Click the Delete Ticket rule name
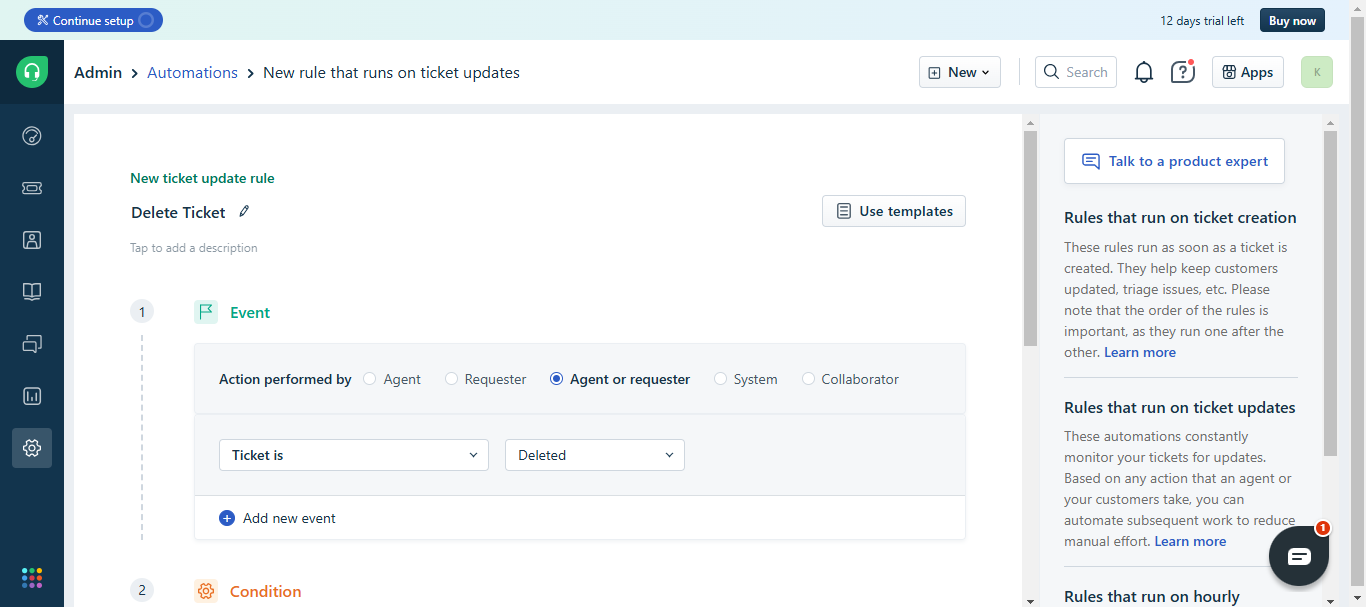The image size is (1366, 607). (x=178, y=212)
